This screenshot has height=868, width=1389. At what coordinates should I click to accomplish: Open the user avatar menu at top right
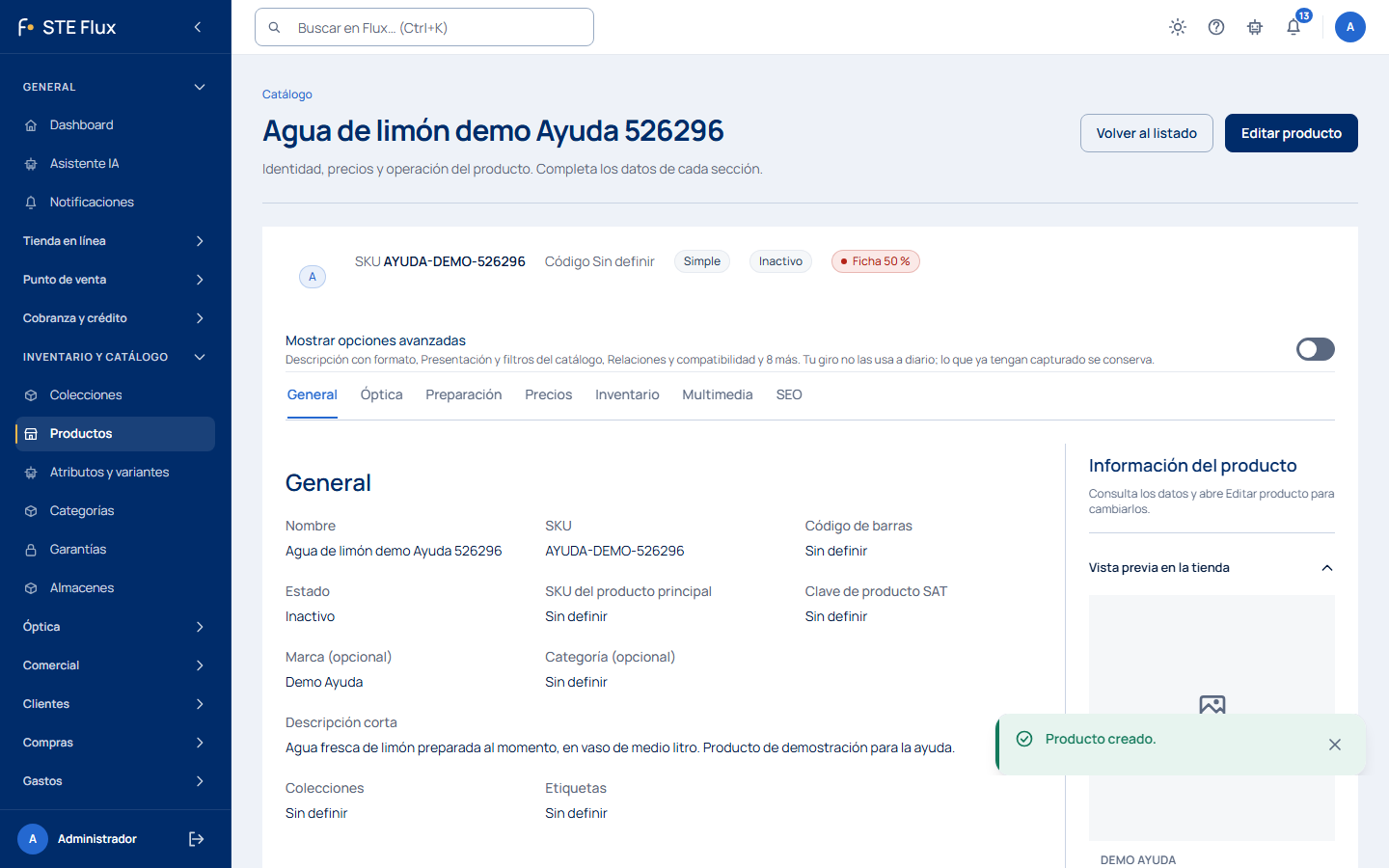point(1350,27)
